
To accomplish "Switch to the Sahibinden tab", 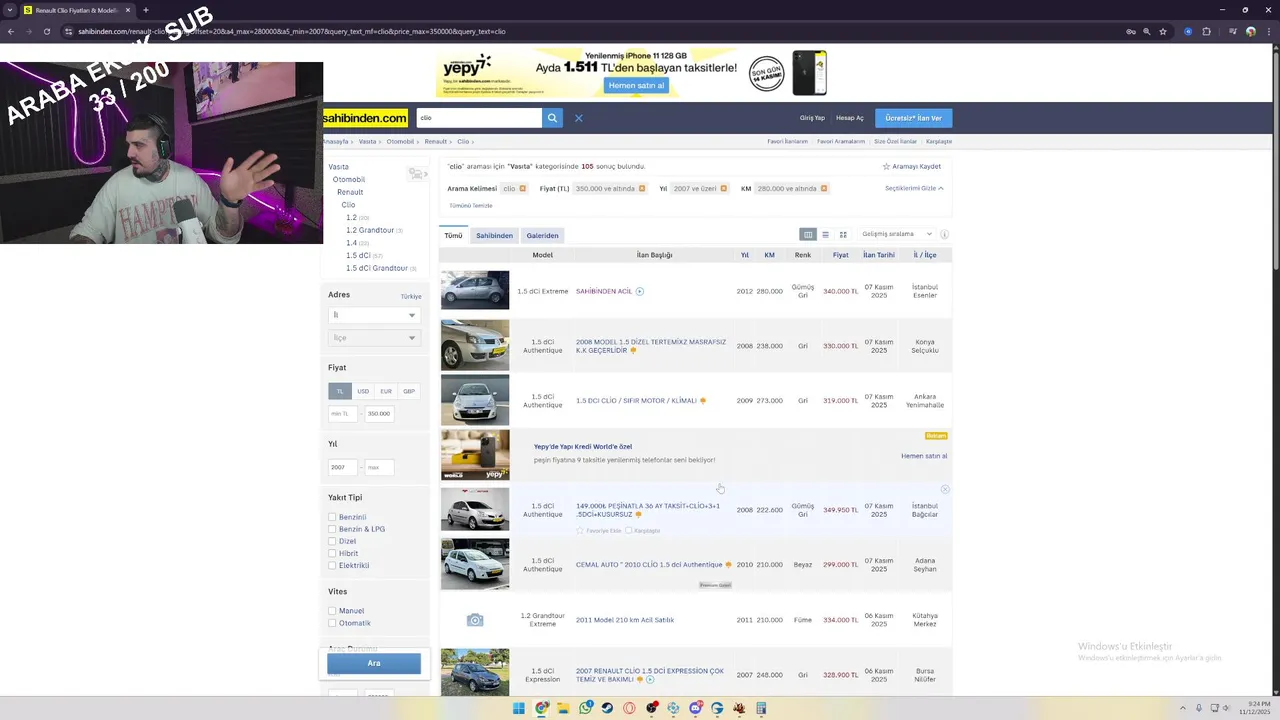I will [x=494, y=236].
